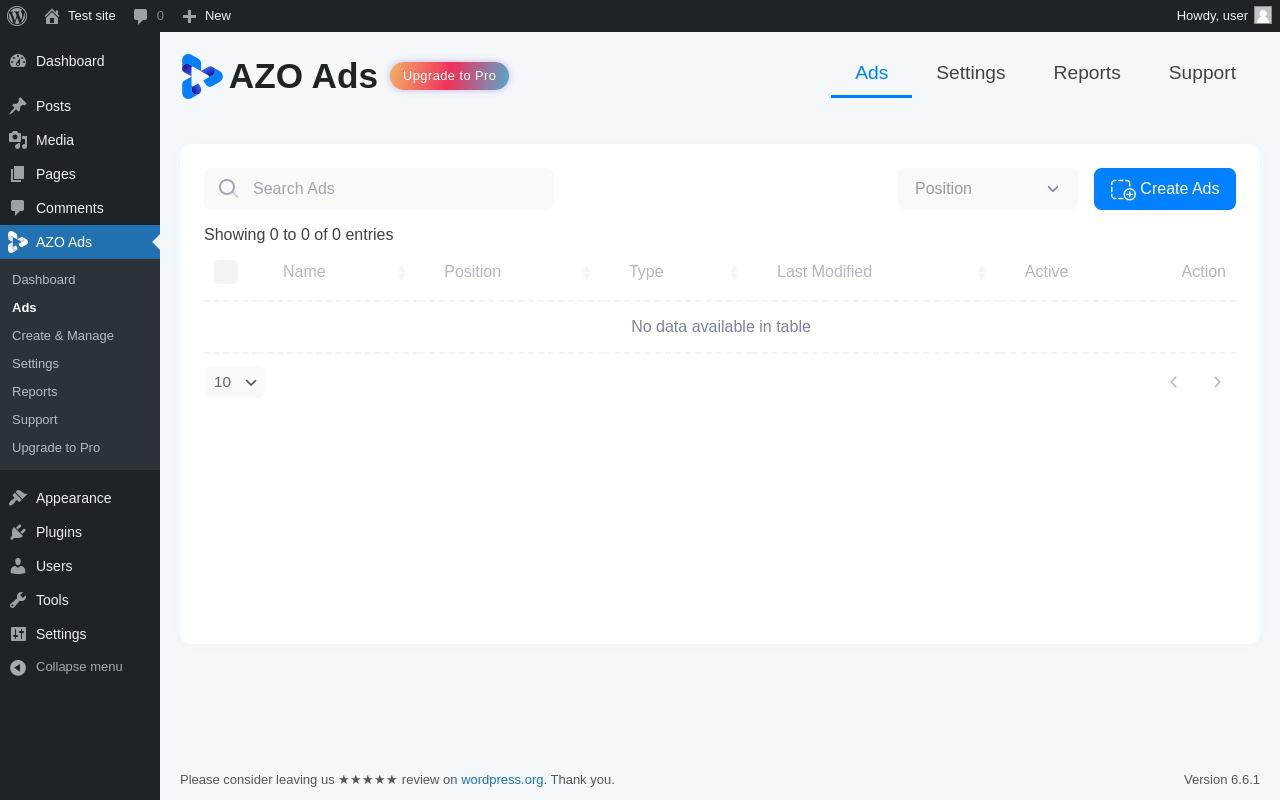Click the user avatar in admin bar

[x=1263, y=15]
